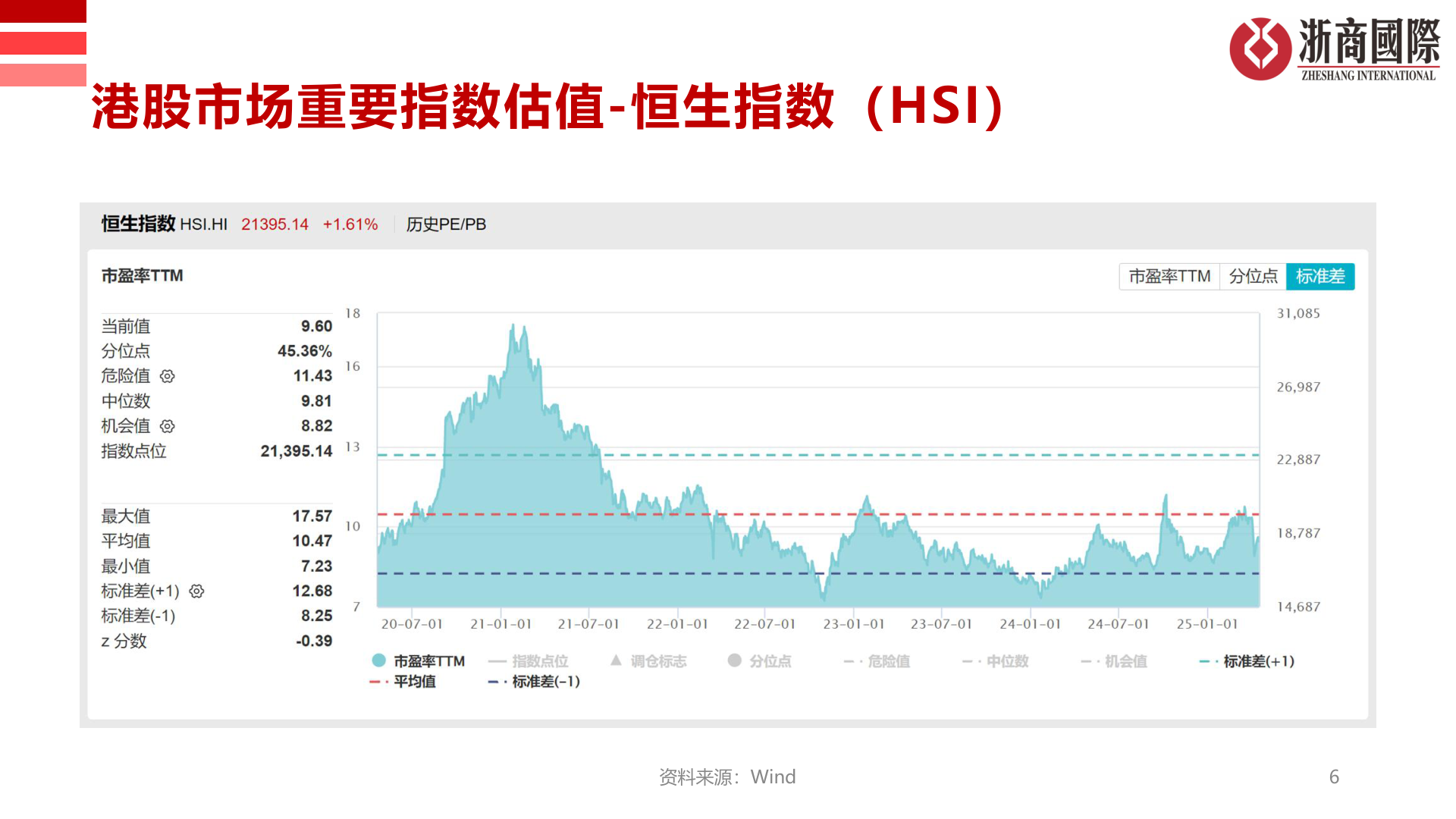Click the teal 市盈率TTM color dot
This screenshot has width=1456, height=819.
coord(377,661)
